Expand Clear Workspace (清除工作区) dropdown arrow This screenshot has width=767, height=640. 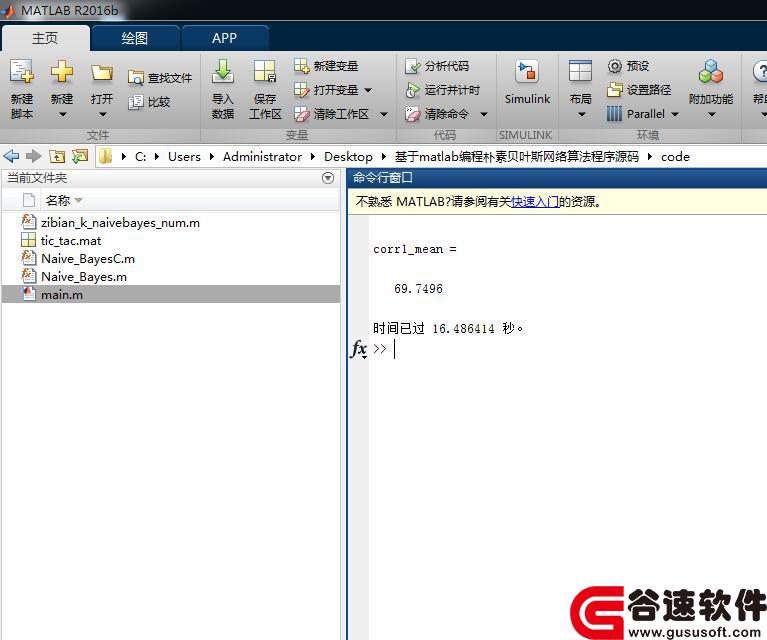point(384,114)
